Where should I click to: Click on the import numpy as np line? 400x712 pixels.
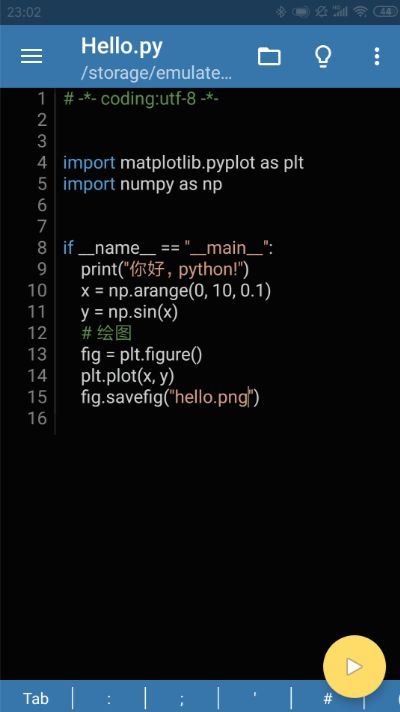(x=143, y=184)
